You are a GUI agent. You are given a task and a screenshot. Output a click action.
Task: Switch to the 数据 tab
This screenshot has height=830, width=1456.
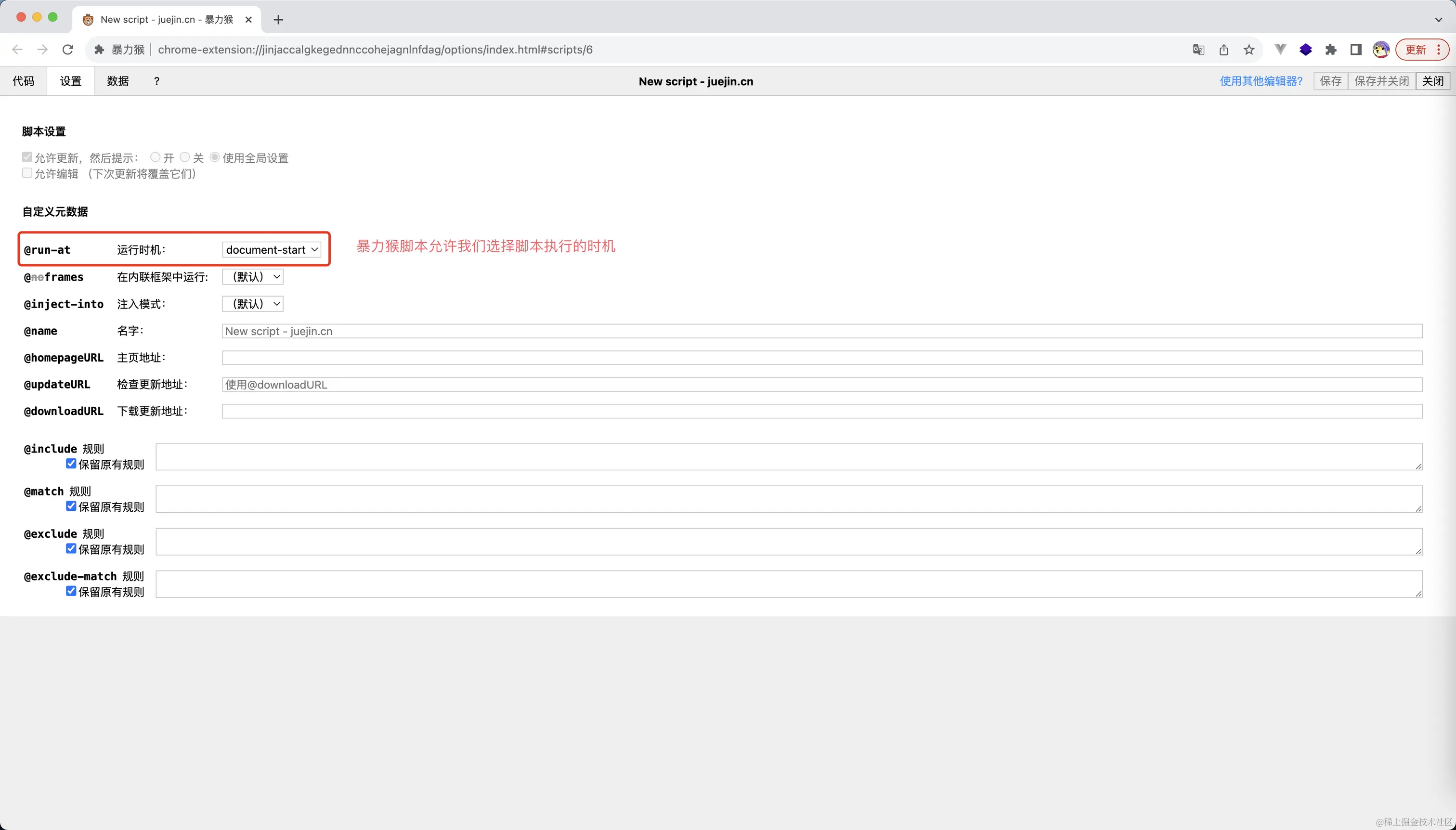click(118, 81)
